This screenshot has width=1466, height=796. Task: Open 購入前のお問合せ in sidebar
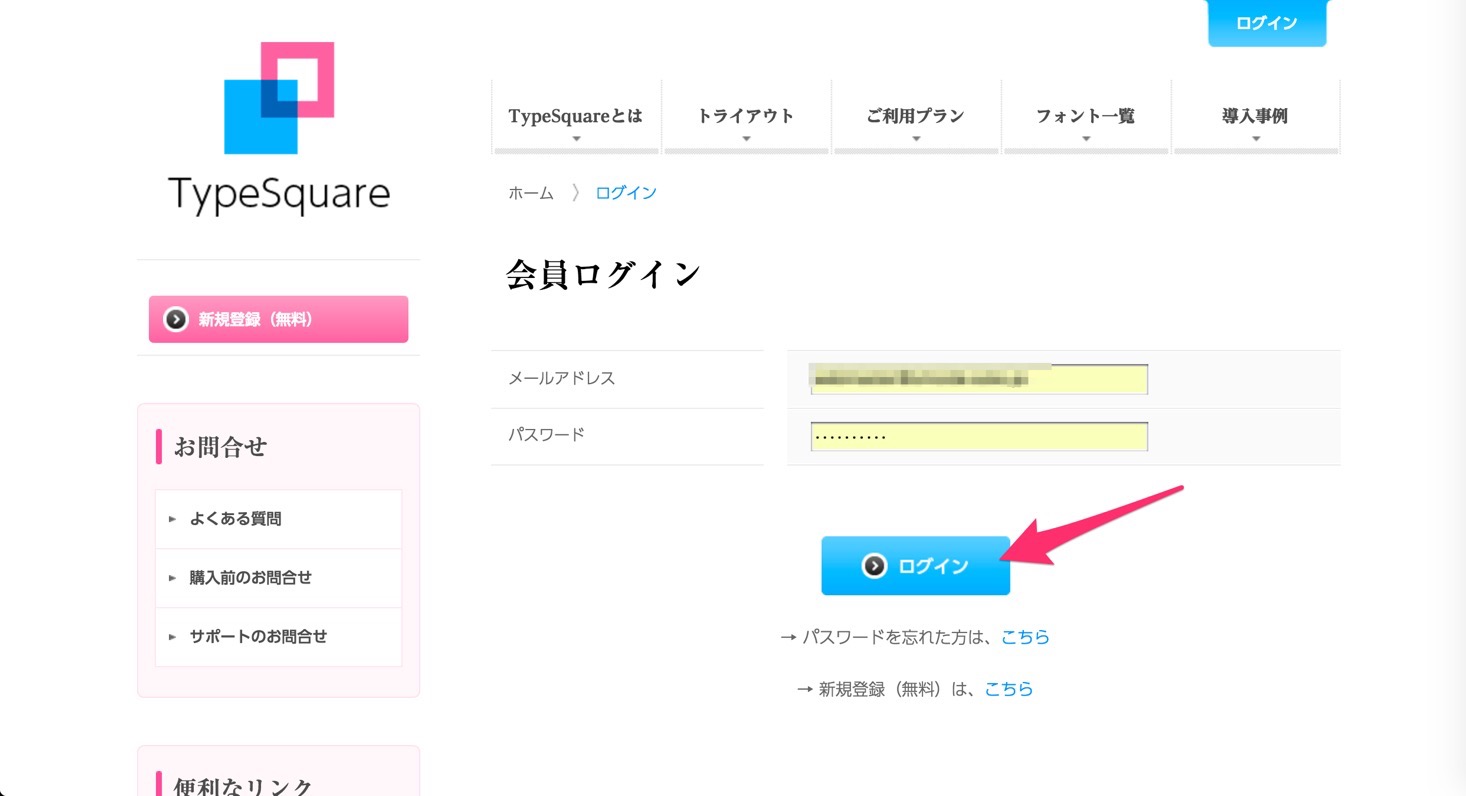click(278, 578)
